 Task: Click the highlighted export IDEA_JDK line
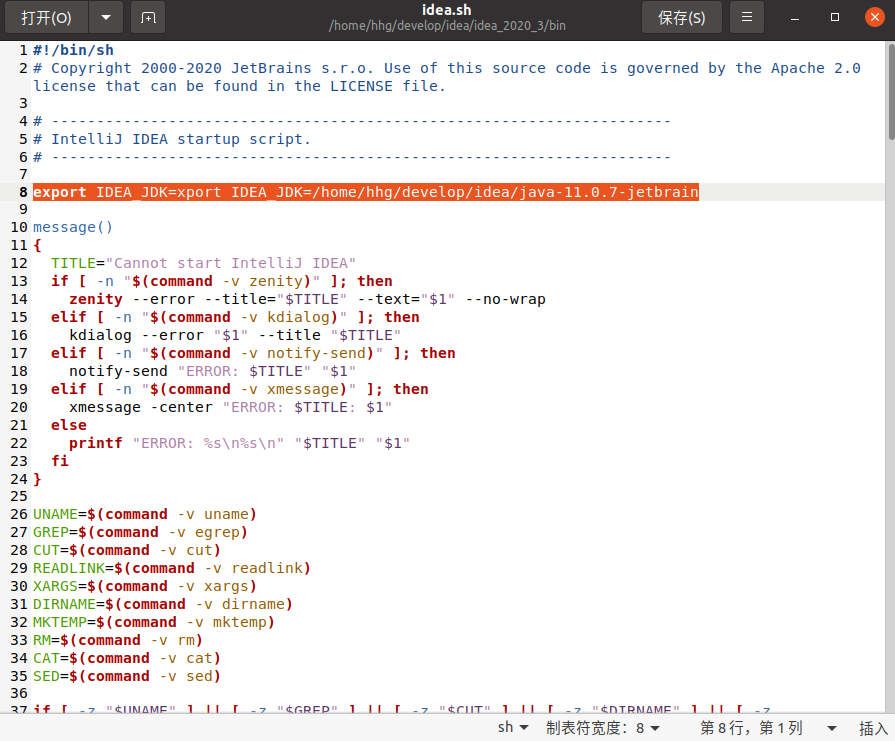[x=365, y=192]
